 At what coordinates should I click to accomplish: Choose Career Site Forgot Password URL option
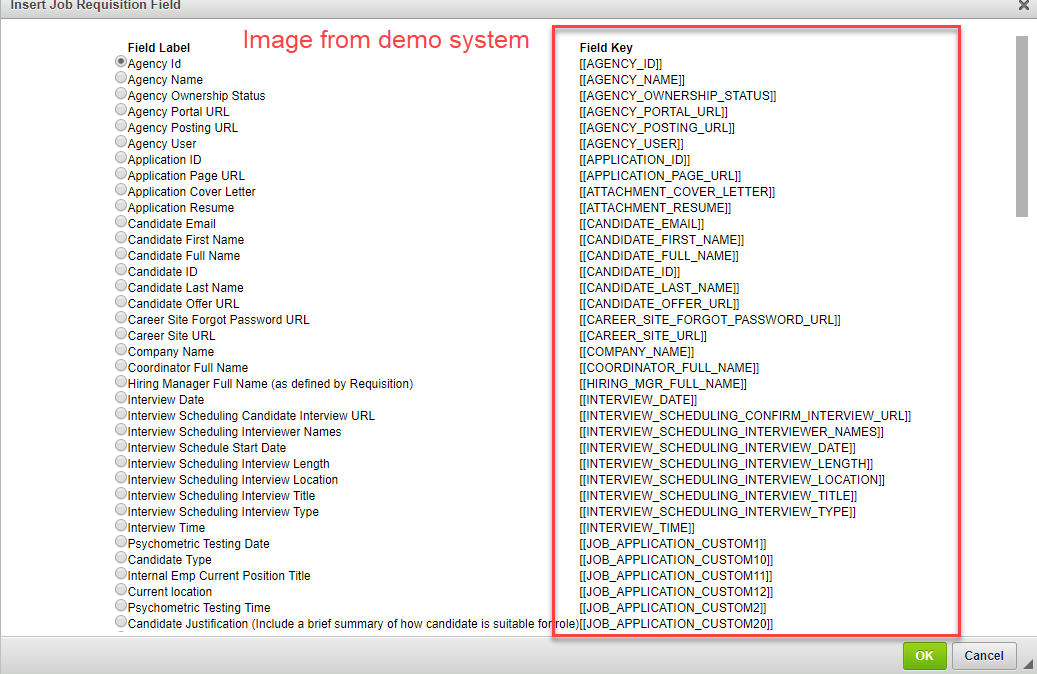coord(120,317)
